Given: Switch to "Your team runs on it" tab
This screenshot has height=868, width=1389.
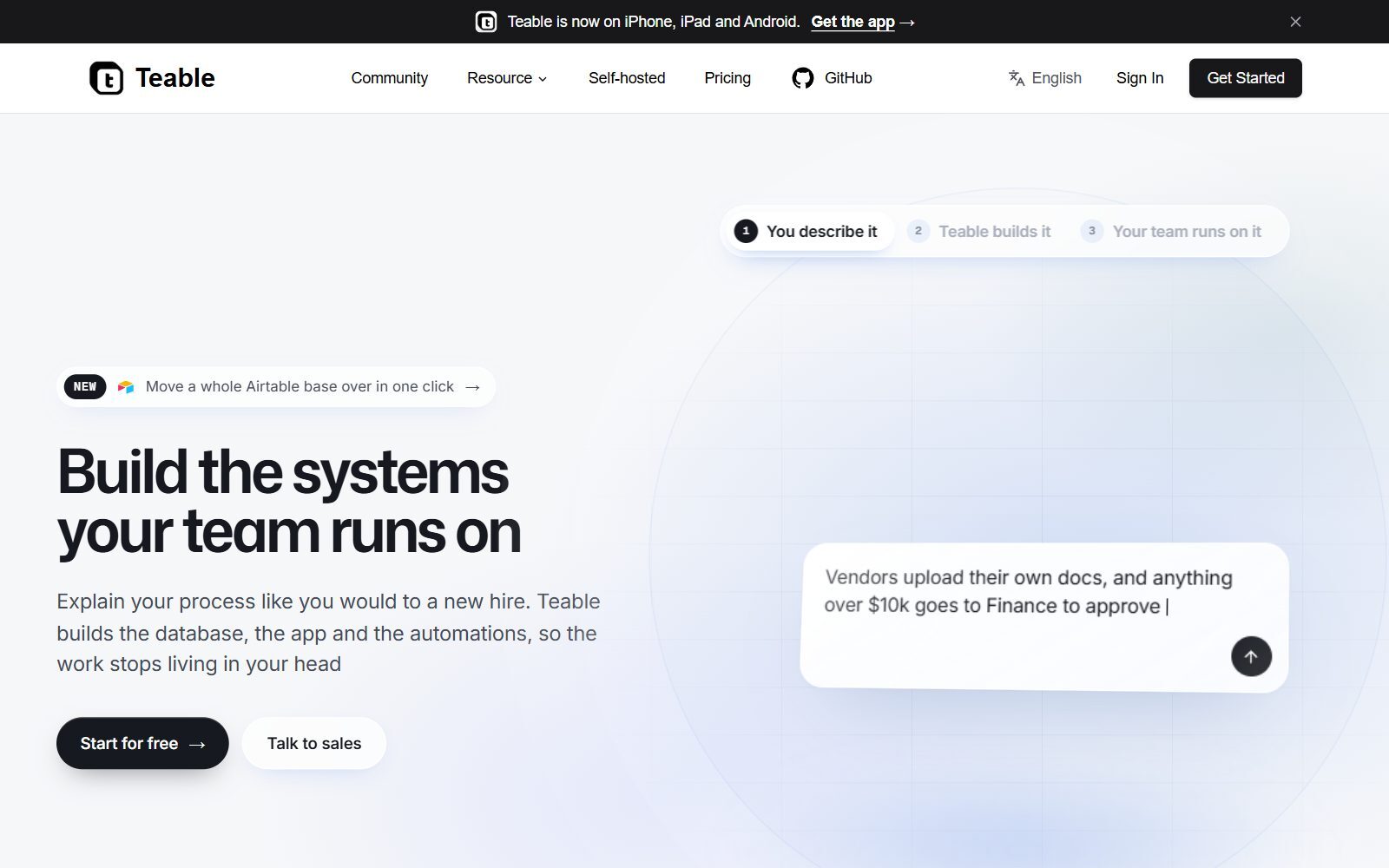Looking at the screenshot, I should pyautogui.click(x=1172, y=232).
